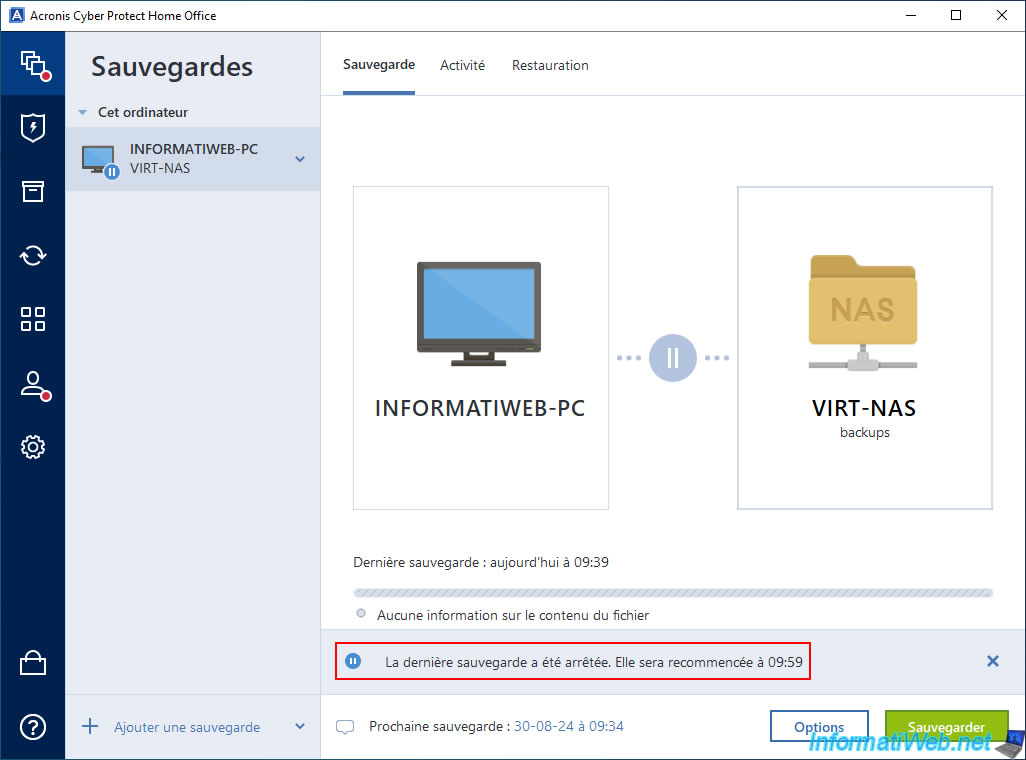Open the Tools grid icon

click(x=33, y=319)
